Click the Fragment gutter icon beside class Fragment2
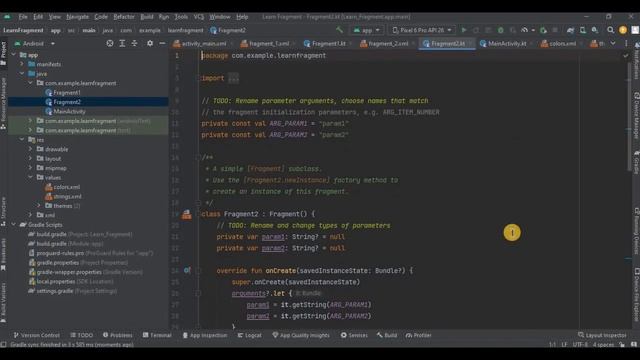This screenshot has width=640, height=360. pyautogui.click(x=187, y=214)
